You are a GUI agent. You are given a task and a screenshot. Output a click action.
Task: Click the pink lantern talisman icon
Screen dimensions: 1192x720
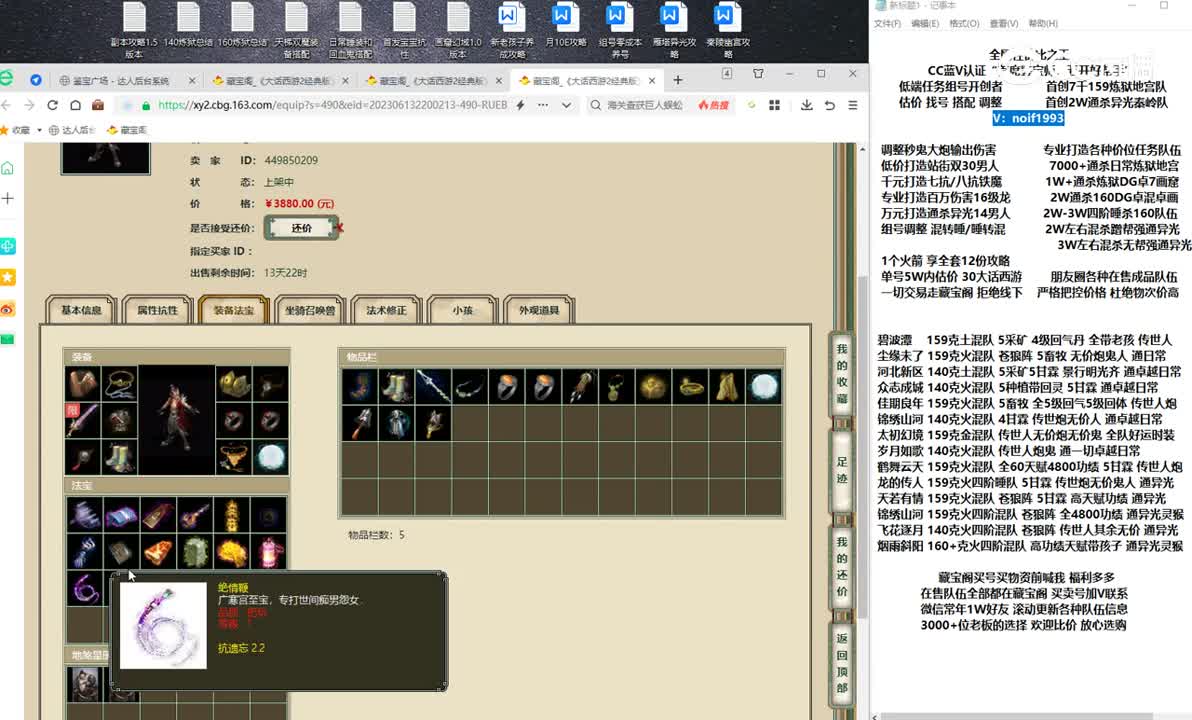(269, 552)
